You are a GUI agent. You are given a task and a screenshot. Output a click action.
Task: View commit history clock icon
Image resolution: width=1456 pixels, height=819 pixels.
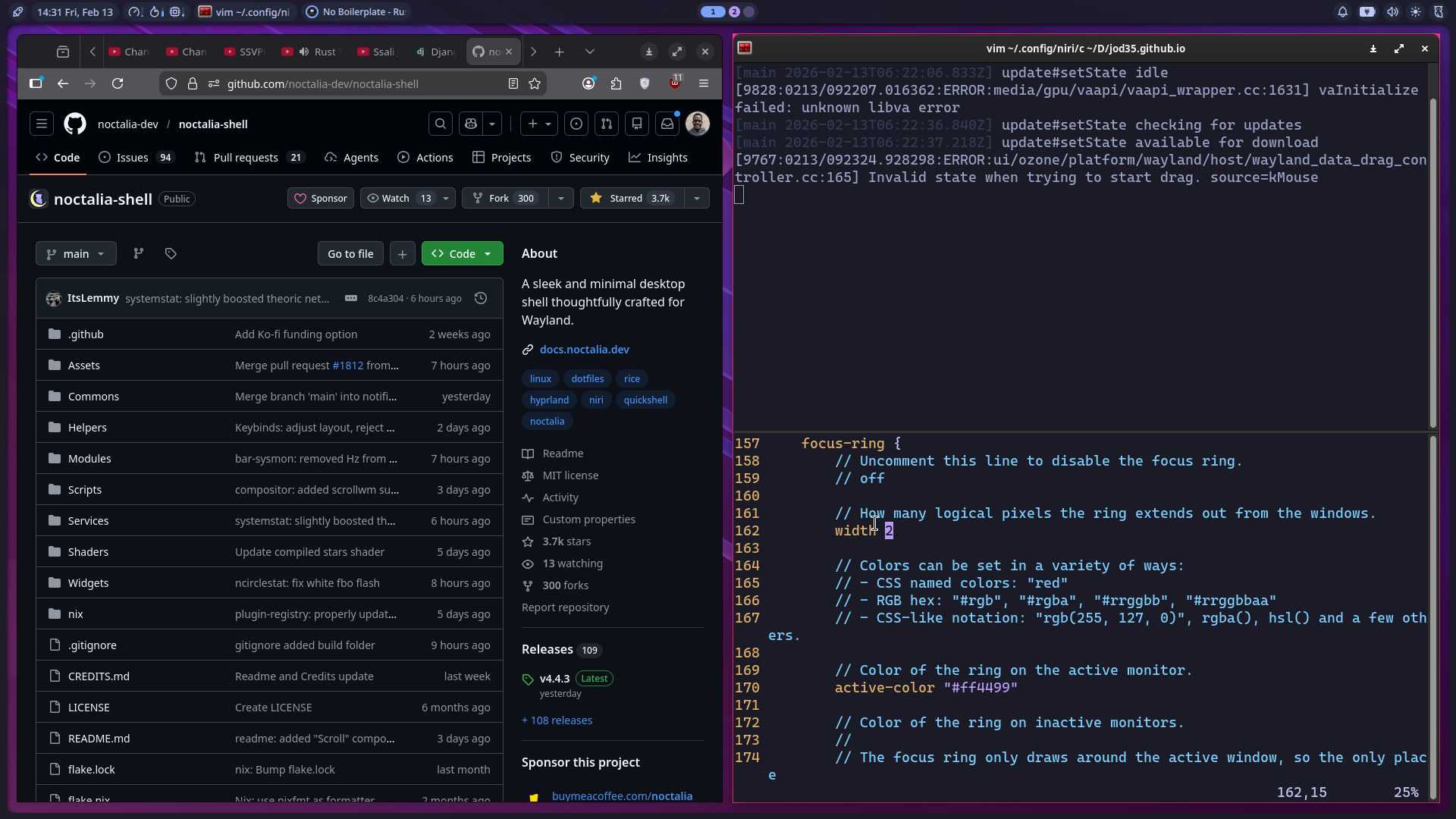(x=481, y=298)
